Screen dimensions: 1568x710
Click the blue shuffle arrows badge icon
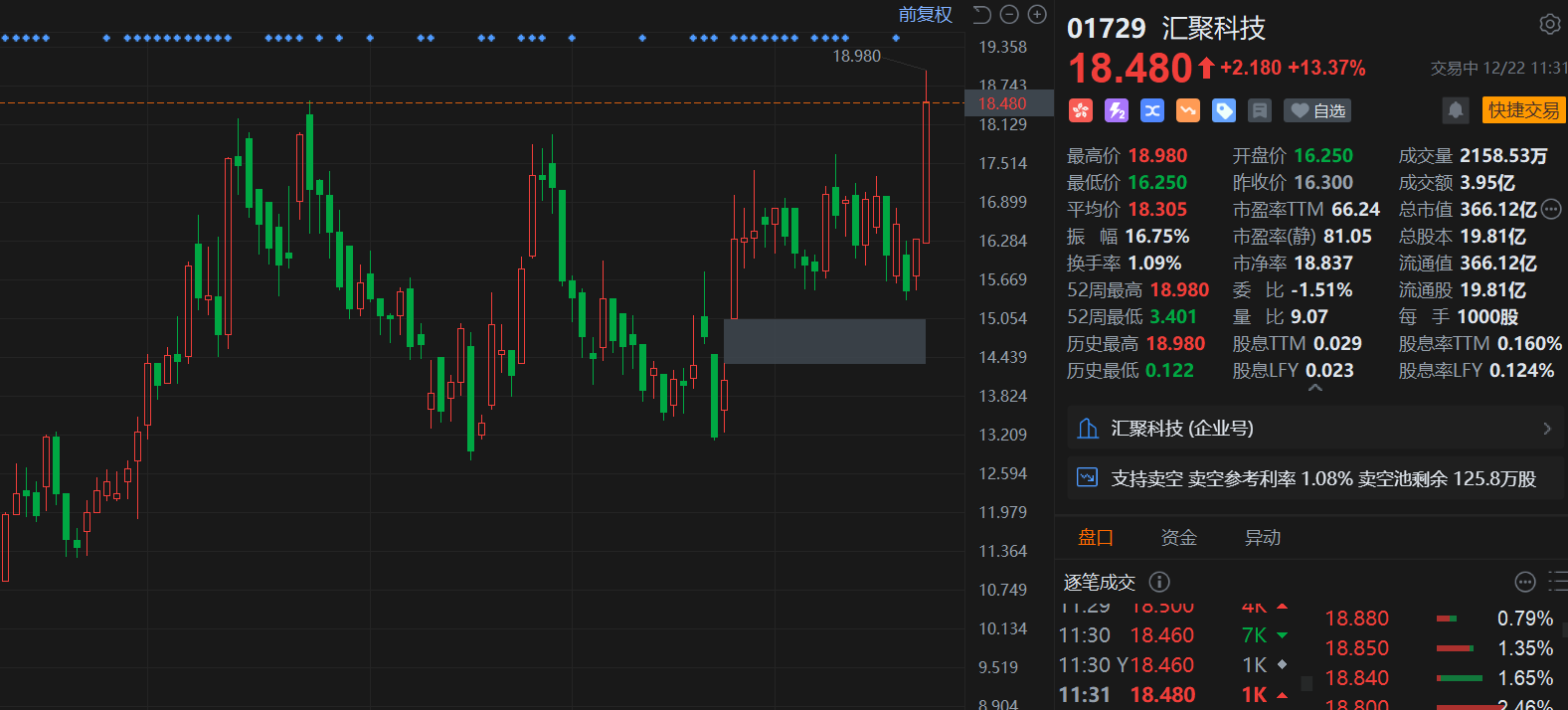(x=1152, y=110)
